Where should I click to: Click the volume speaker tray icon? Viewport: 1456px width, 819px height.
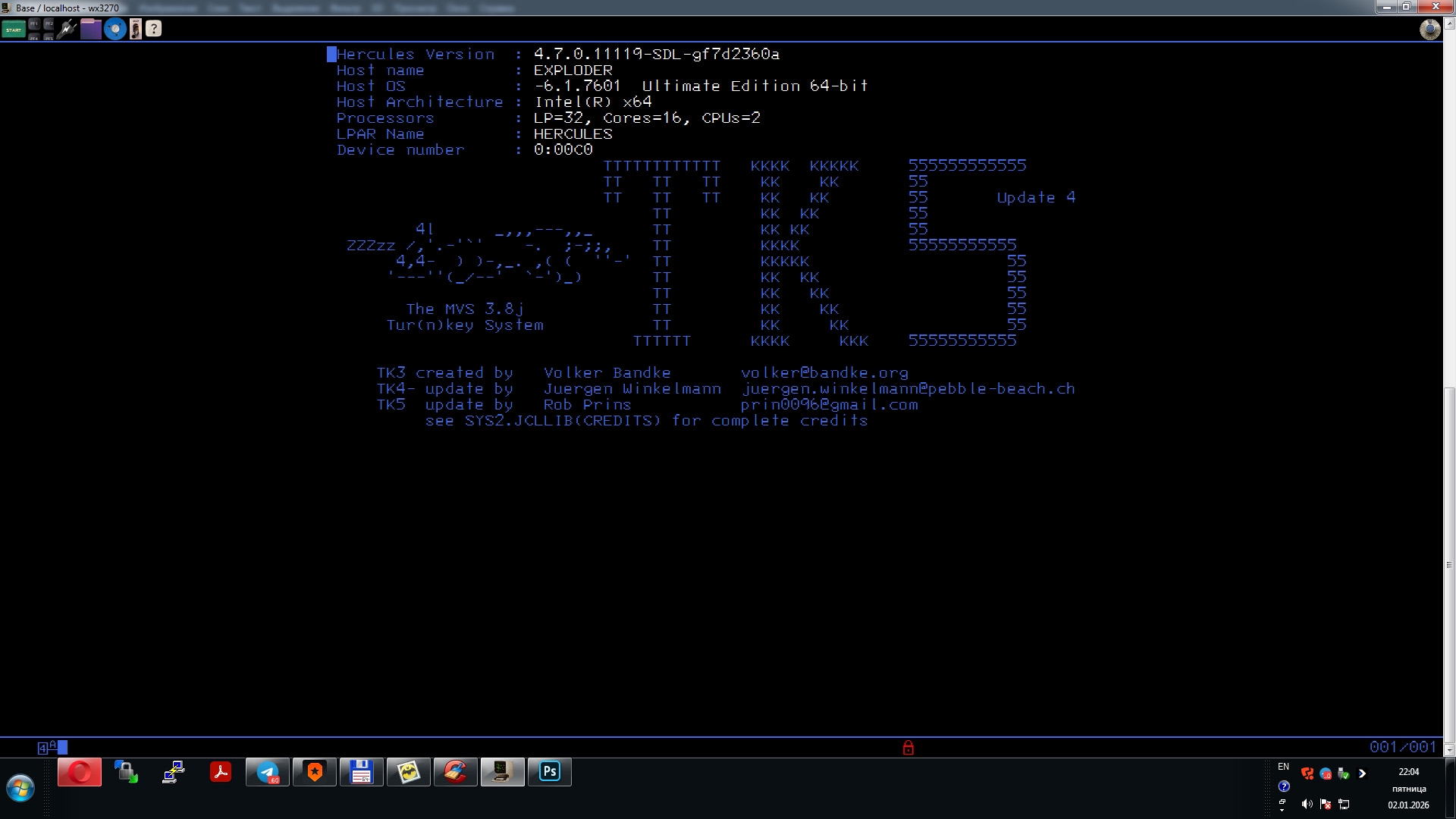coord(1307,804)
